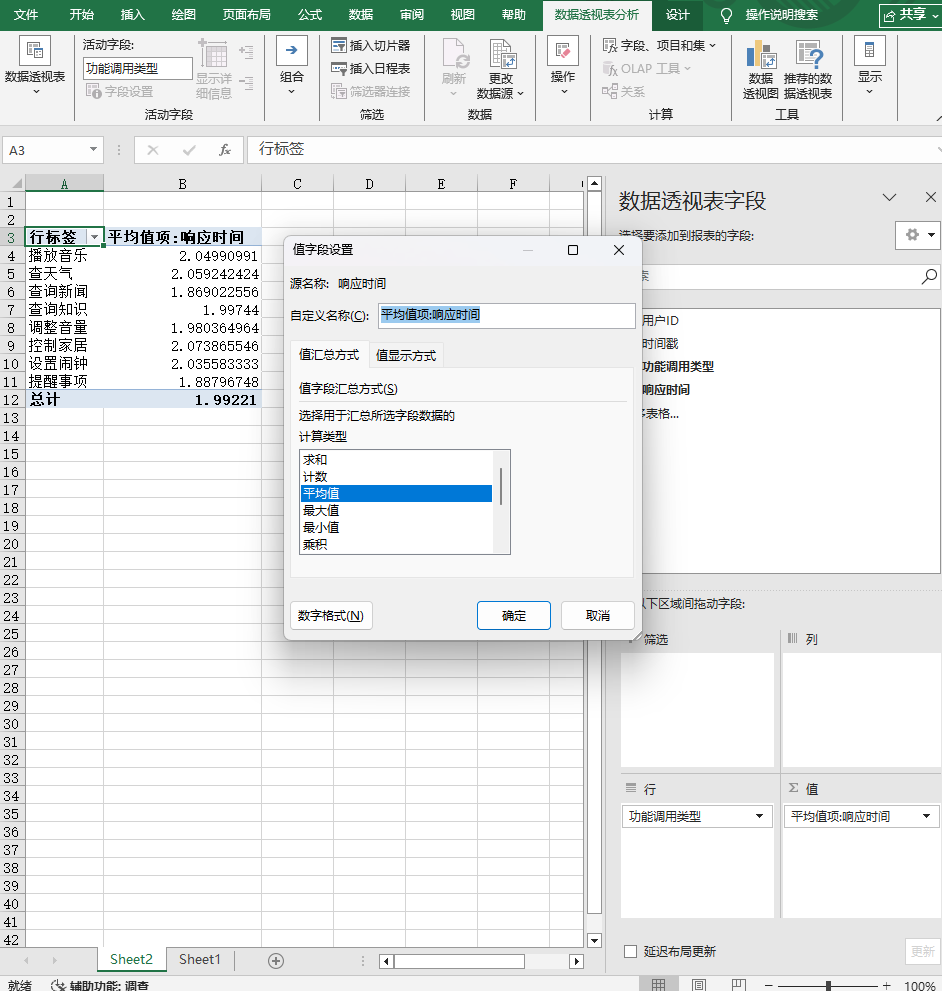Viewport: 942px width, 991px height.
Task: Click the 共享 share button
Action: [910, 15]
